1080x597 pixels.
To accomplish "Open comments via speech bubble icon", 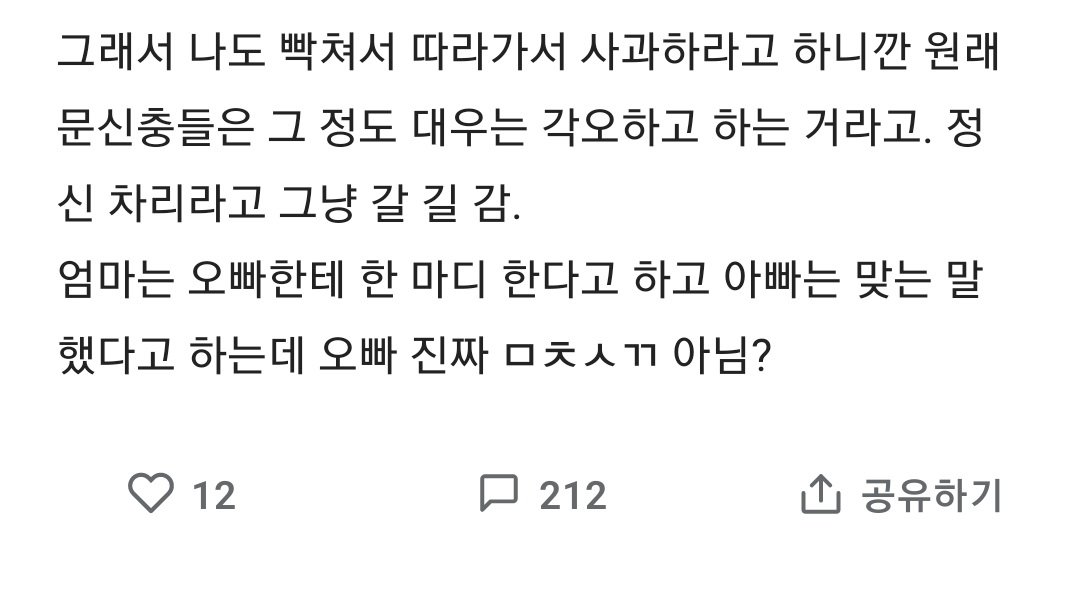I will (x=498, y=494).
